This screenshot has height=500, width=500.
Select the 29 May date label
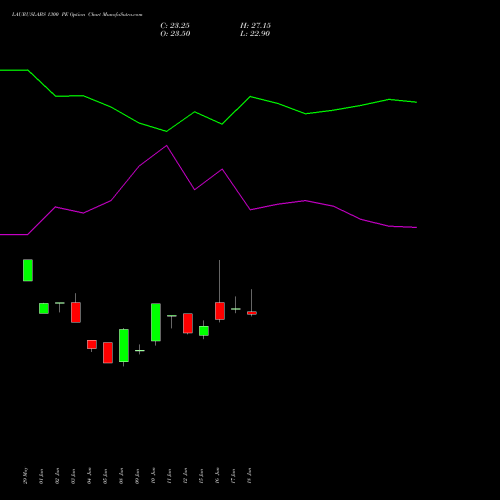[x=25, y=476]
